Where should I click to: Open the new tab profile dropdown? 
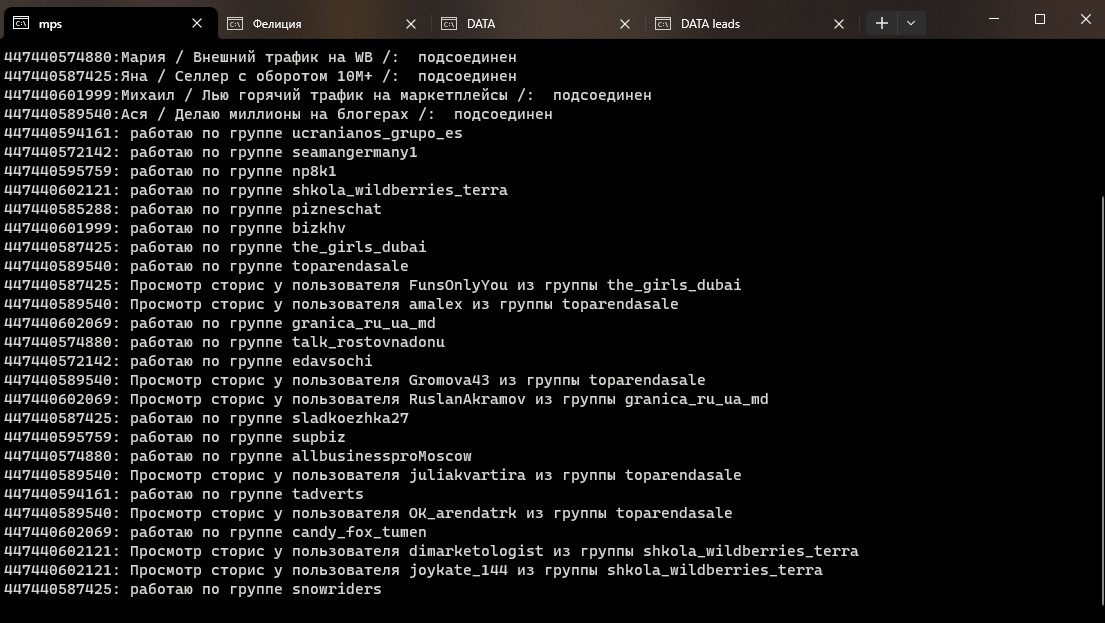click(x=910, y=23)
